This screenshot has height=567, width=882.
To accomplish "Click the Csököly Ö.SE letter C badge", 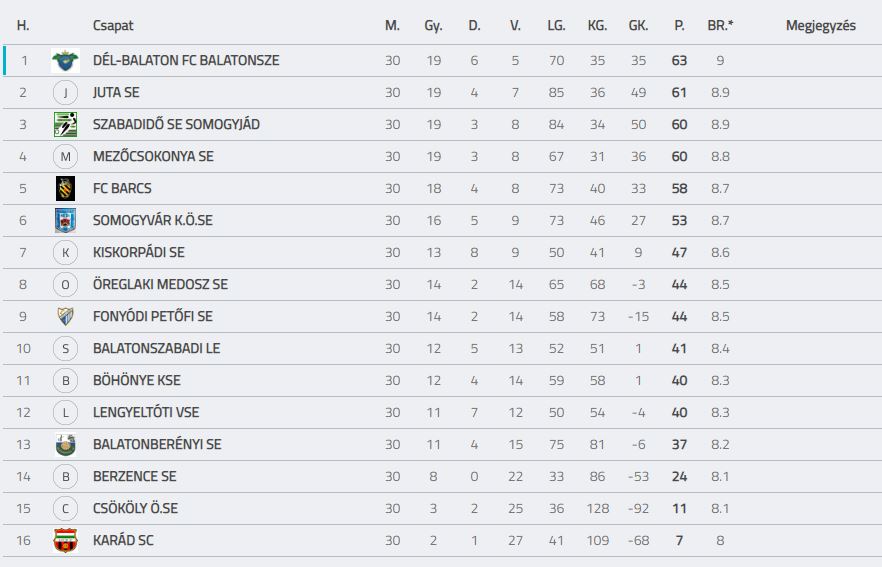I will 65,508.
